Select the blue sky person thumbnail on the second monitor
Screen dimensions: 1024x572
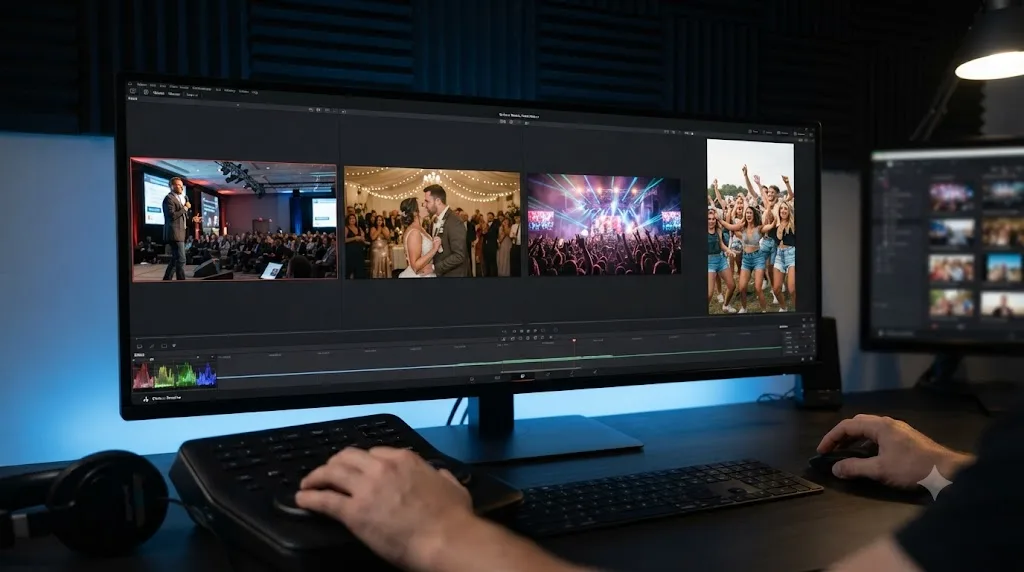tap(1004, 268)
